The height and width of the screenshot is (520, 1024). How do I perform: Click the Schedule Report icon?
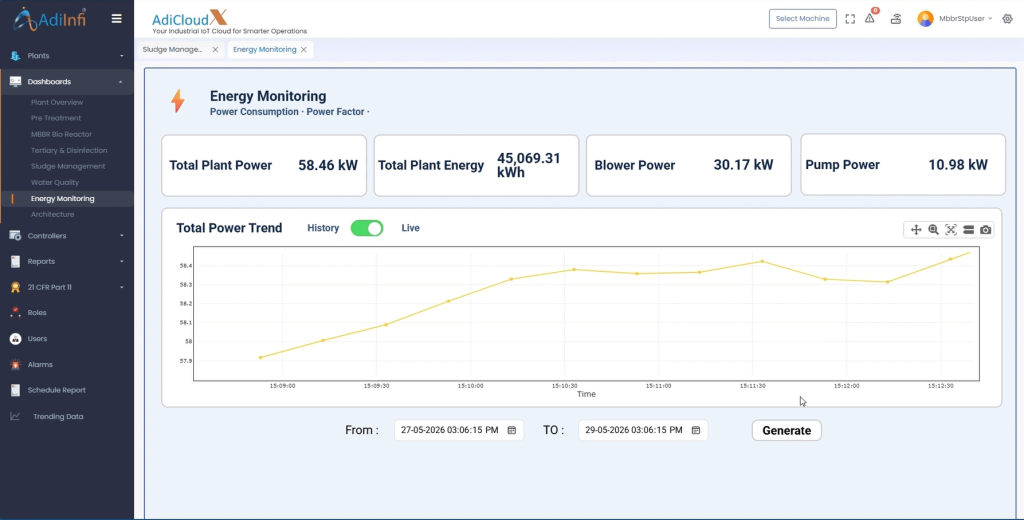coord(15,390)
